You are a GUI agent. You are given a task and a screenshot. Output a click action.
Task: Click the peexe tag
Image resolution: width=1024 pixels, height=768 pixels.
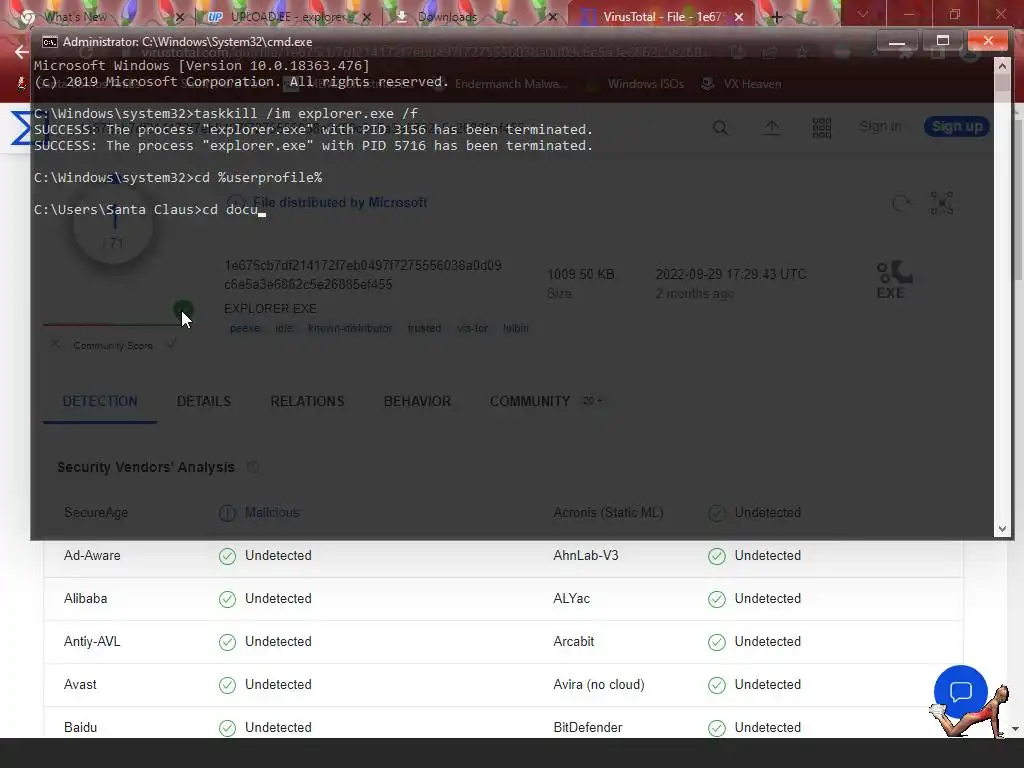point(245,328)
